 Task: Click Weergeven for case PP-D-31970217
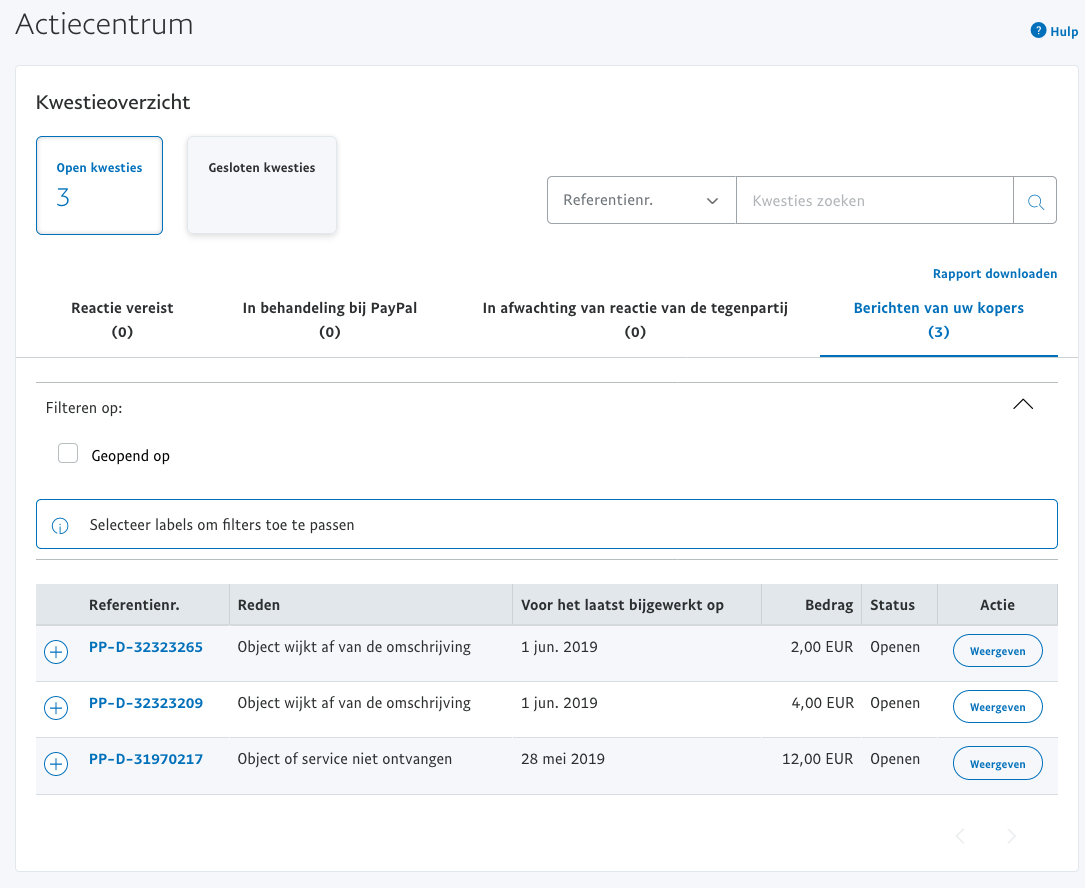point(997,764)
